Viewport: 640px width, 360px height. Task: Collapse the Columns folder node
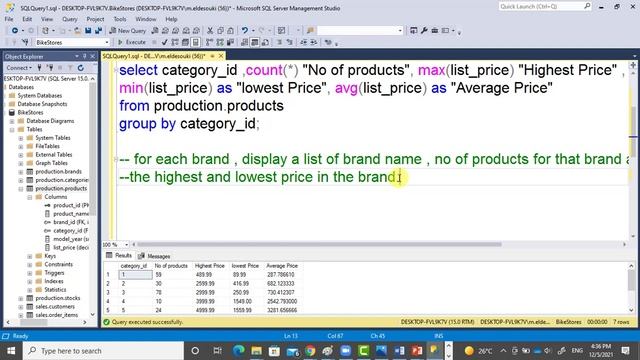(30, 197)
